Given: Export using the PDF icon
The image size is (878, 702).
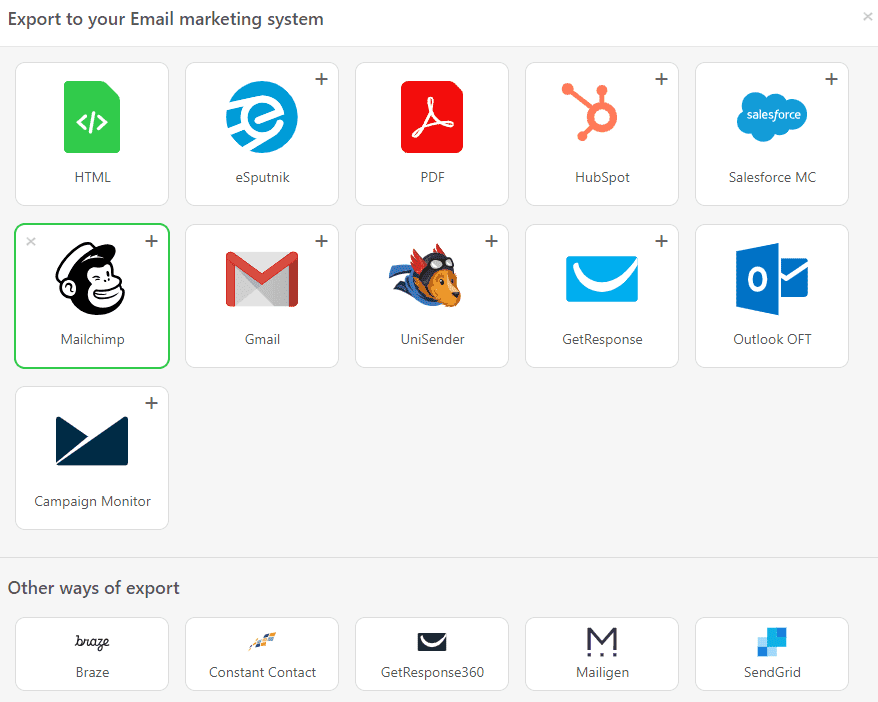Looking at the screenshot, I should (431, 116).
